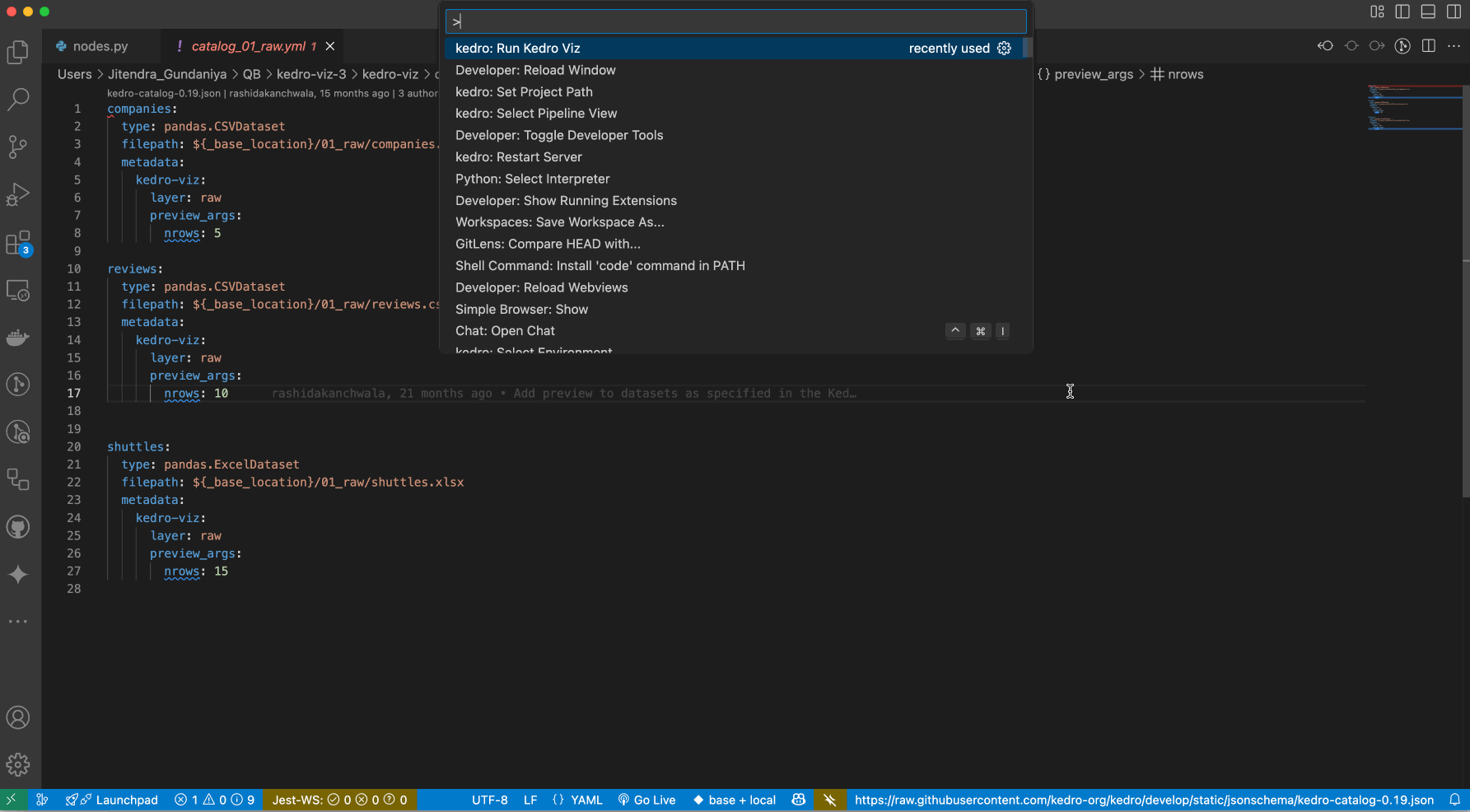The width and height of the screenshot is (1470, 812).
Task: Open the Source Control view
Action: (18, 147)
